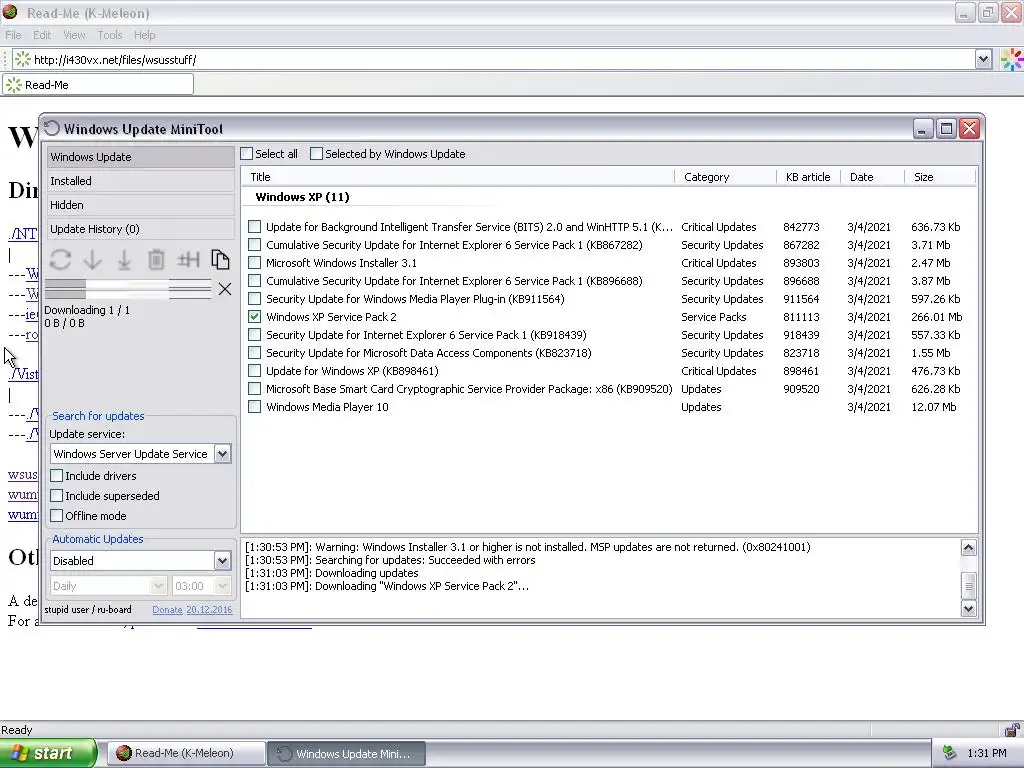Open the Daily schedule dropdown

158,586
